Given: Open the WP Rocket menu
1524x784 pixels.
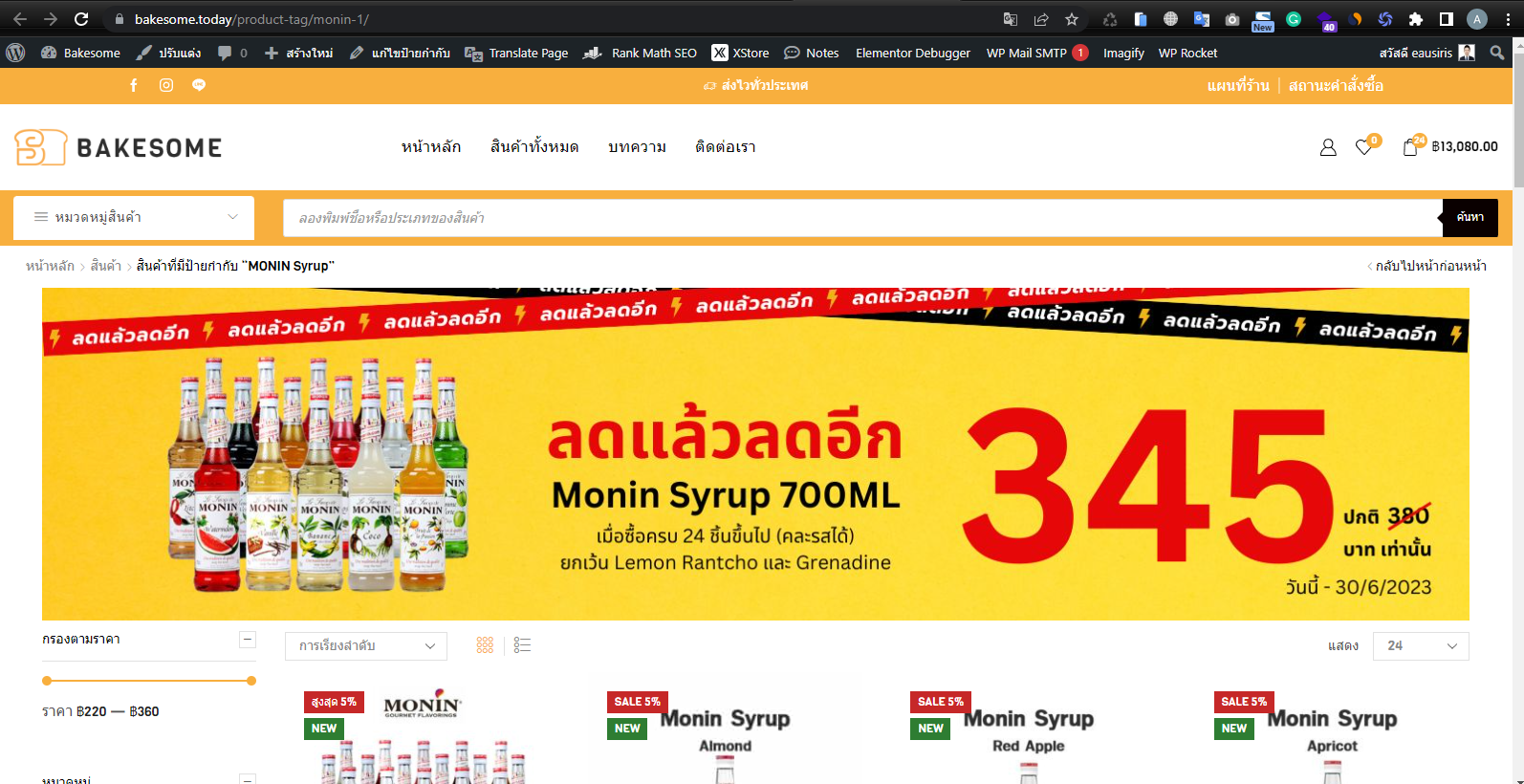Looking at the screenshot, I should click(1187, 53).
